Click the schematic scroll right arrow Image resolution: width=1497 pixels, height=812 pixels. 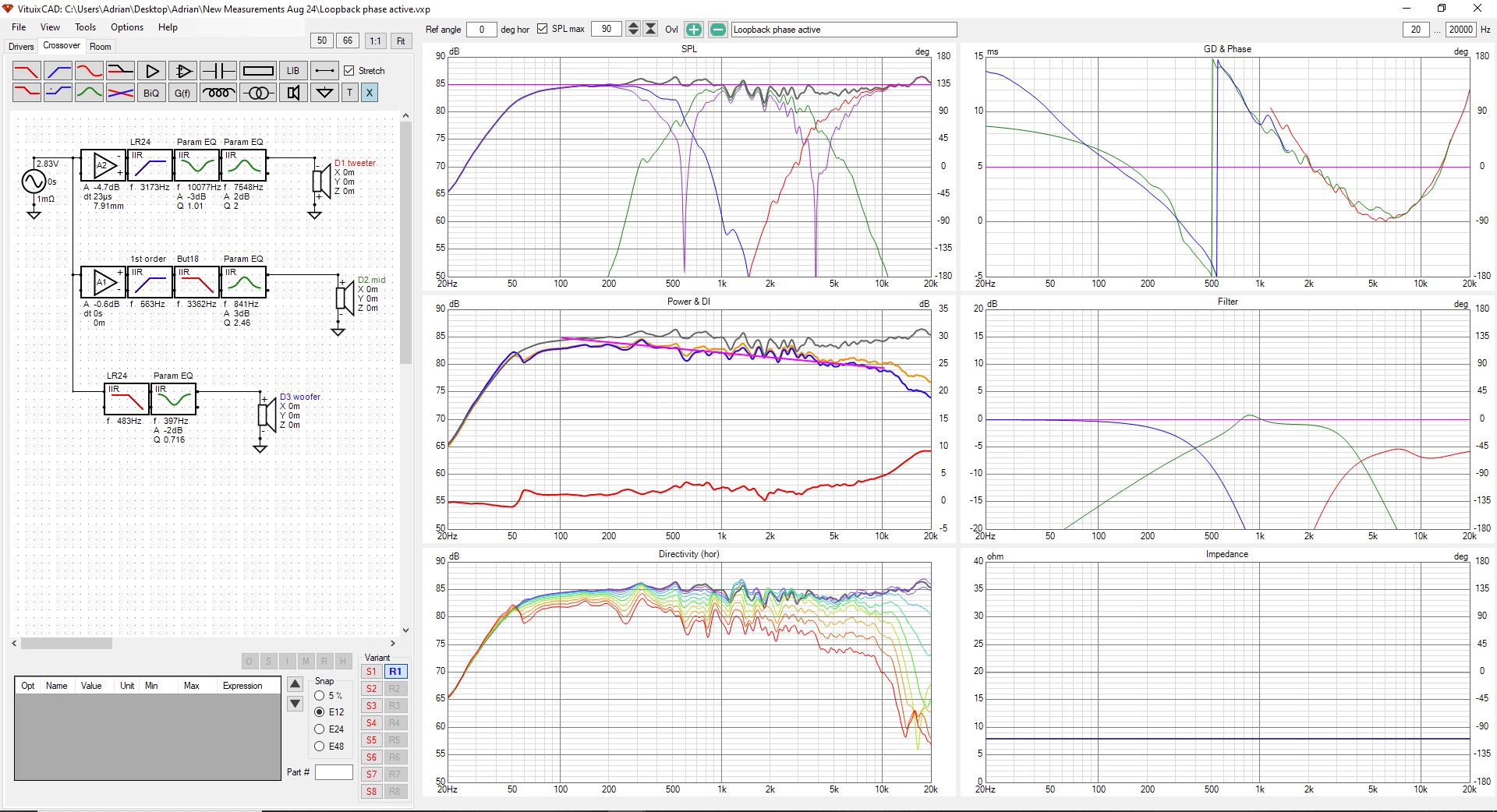pyautogui.click(x=392, y=644)
